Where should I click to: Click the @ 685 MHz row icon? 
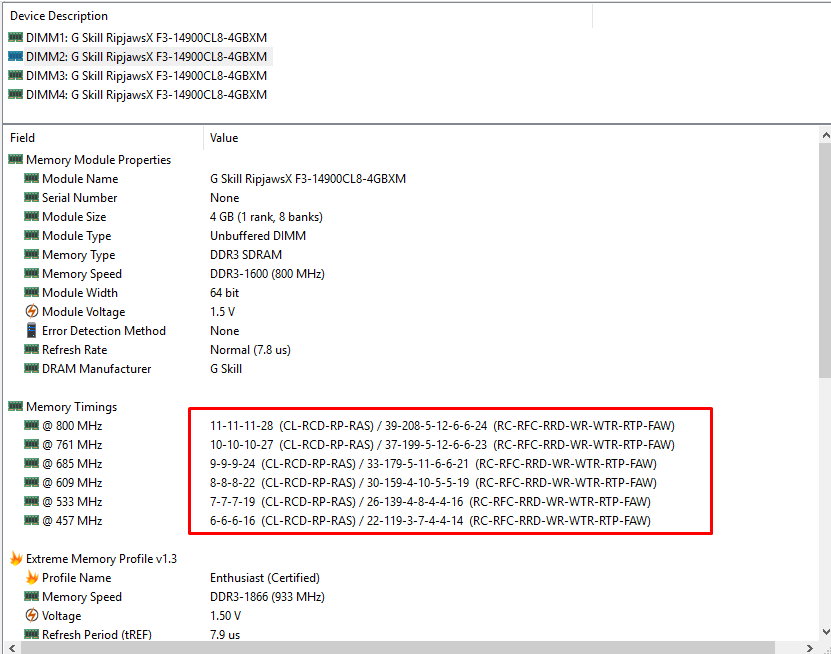click(31, 463)
